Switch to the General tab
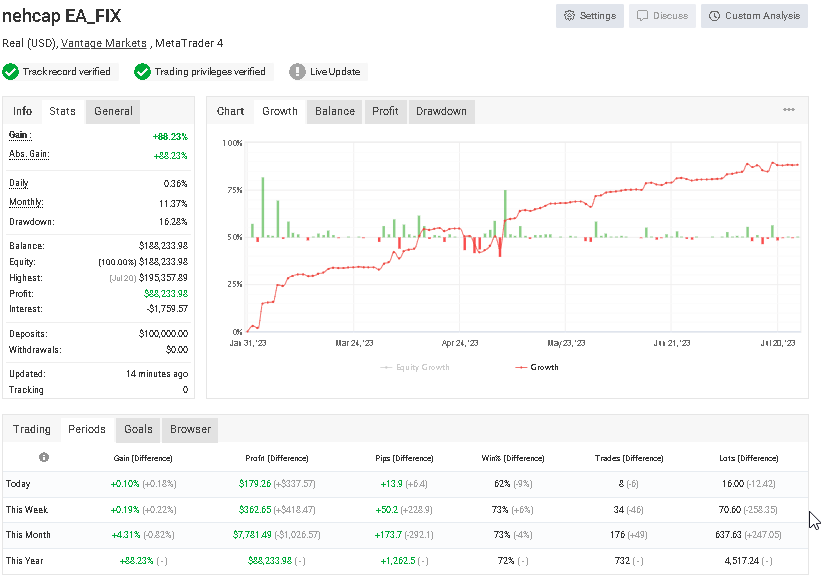Screen dimensions: 824x588 click(x=113, y=111)
